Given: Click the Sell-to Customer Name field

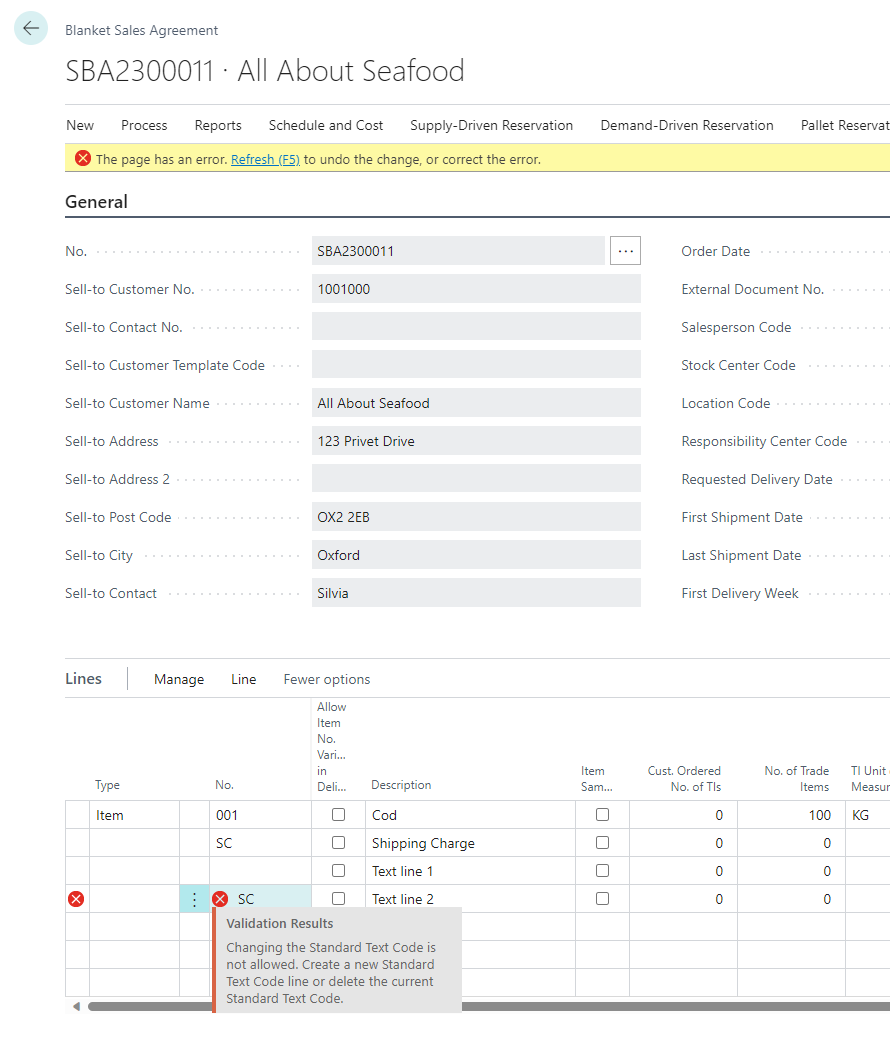Looking at the screenshot, I should pyautogui.click(x=476, y=403).
